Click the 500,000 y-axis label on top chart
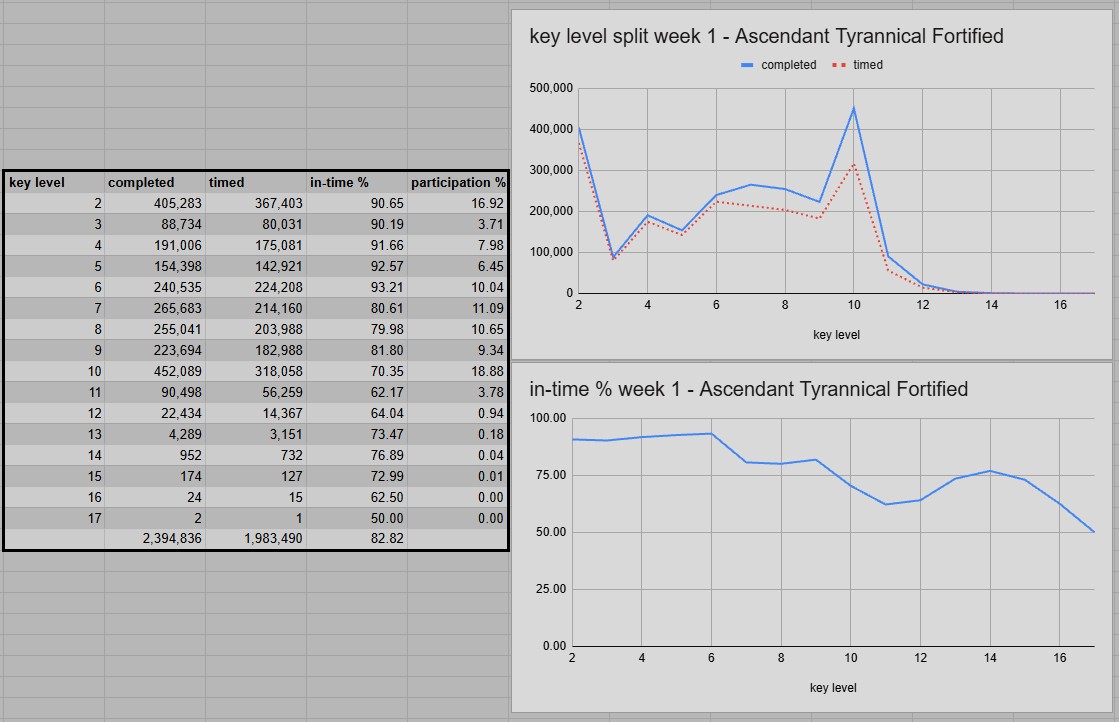This screenshot has width=1119, height=722. [549, 88]
